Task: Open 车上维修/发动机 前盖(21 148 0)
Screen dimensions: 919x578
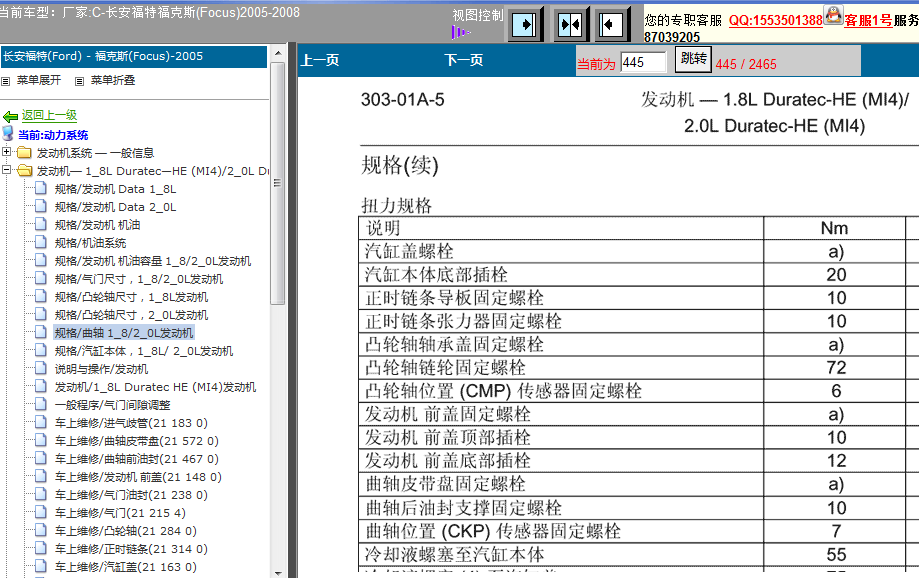Action: 138,477
